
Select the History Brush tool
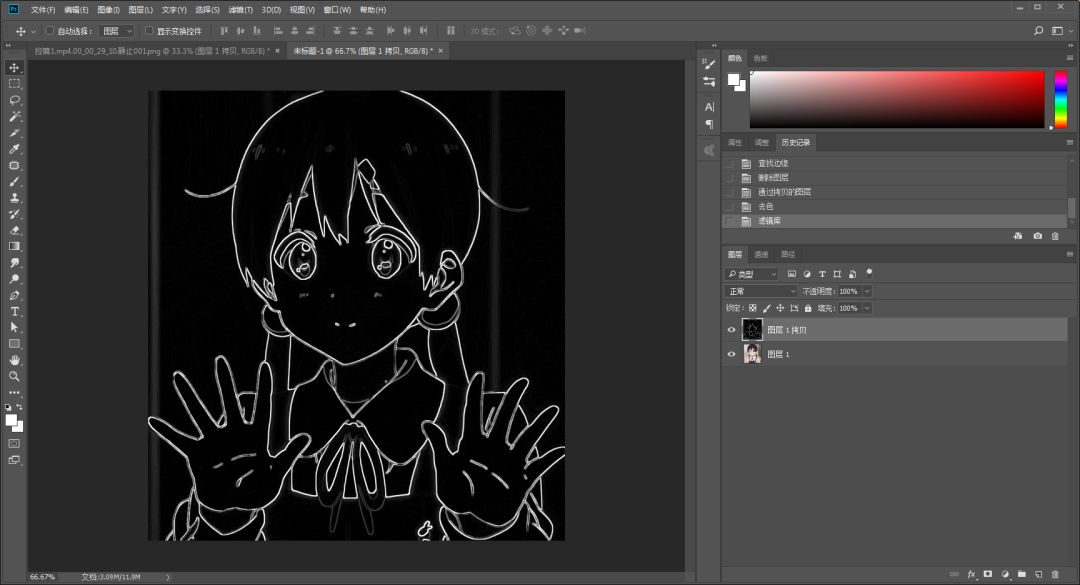click(x=14, y=214)
